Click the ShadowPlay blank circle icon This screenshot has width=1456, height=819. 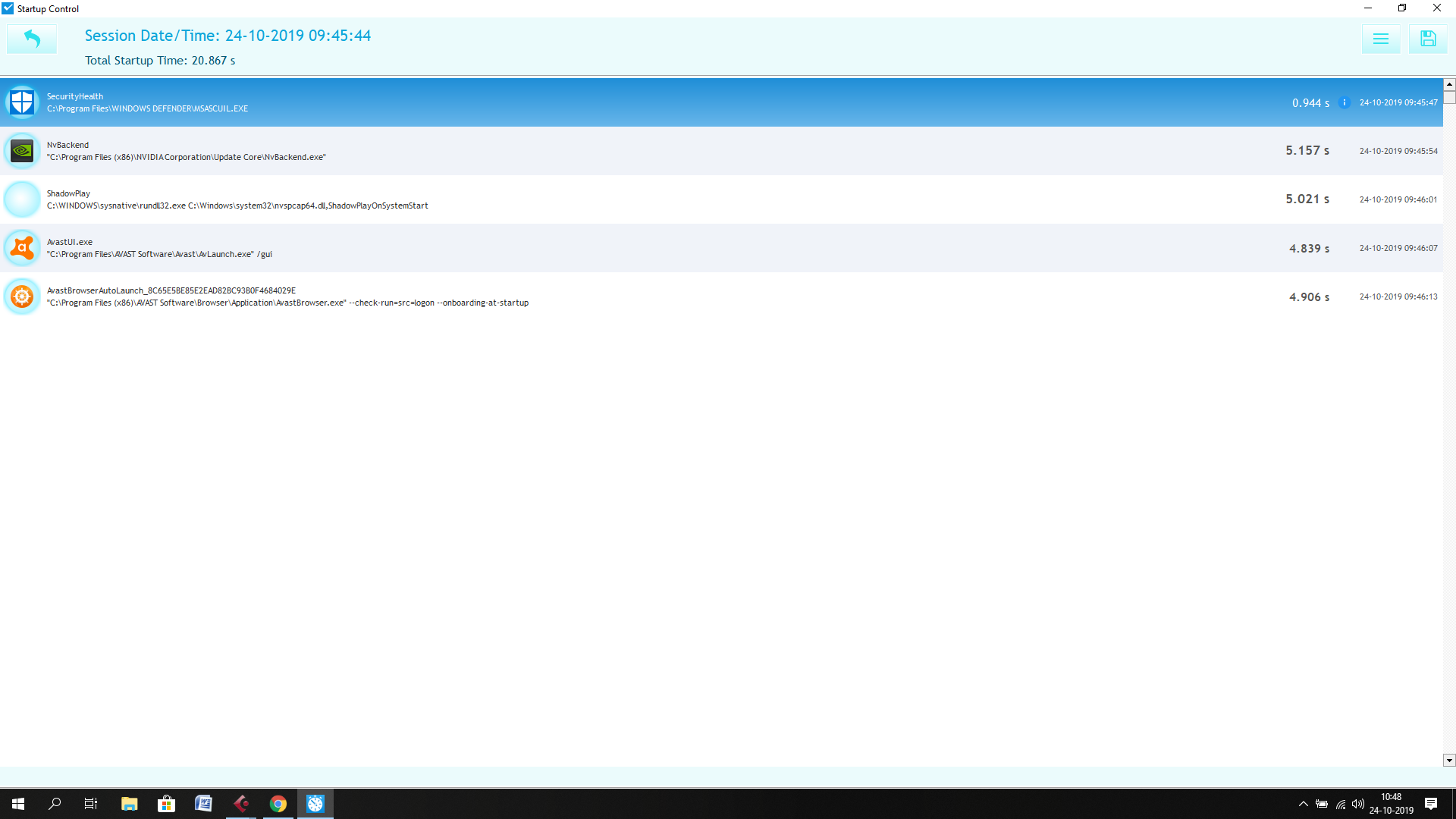22,199
